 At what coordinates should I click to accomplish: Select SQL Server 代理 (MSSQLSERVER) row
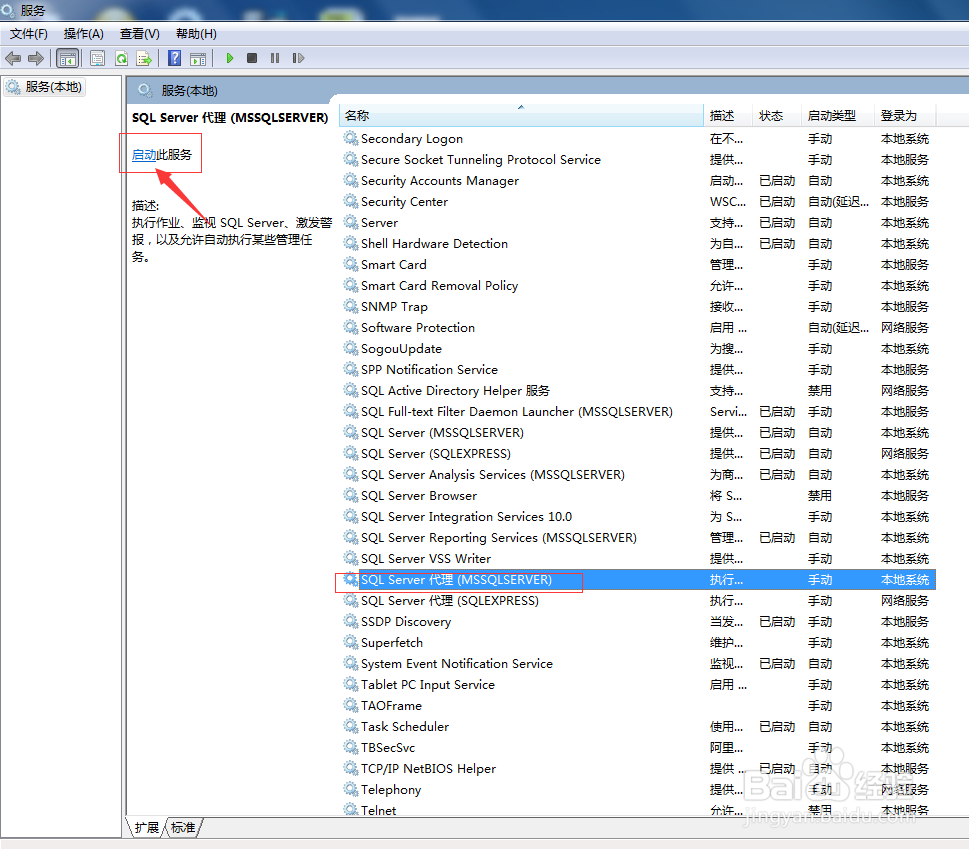point(638,580)
